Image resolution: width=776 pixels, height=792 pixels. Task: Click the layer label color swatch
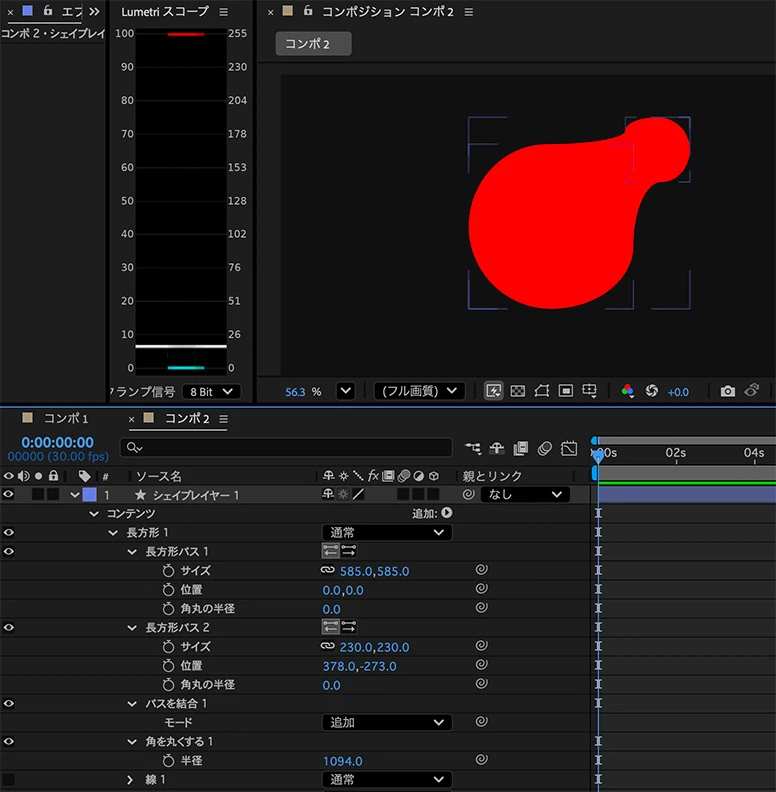[x=89, y=494]
